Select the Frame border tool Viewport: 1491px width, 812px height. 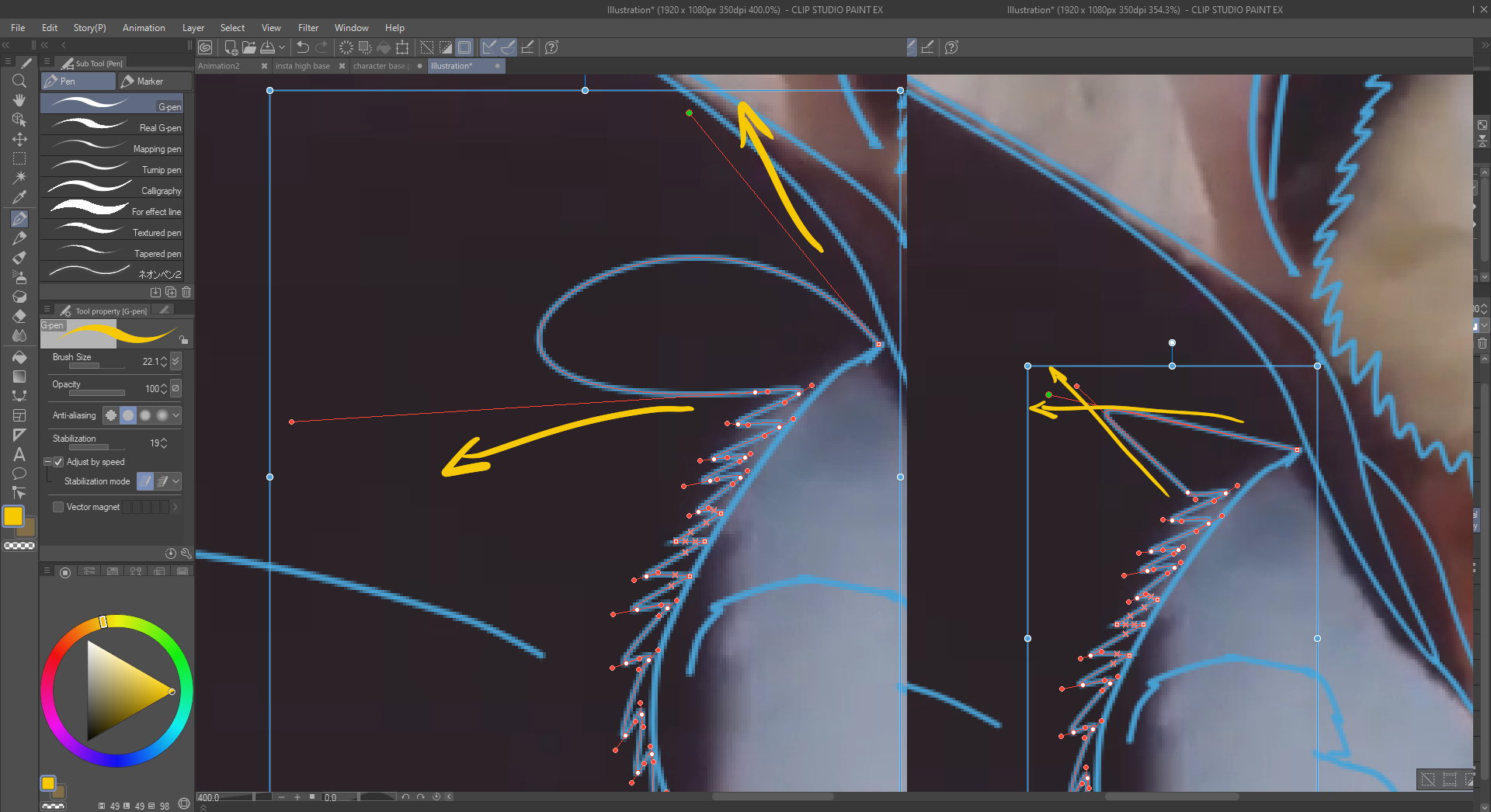[x=19, y=415]
